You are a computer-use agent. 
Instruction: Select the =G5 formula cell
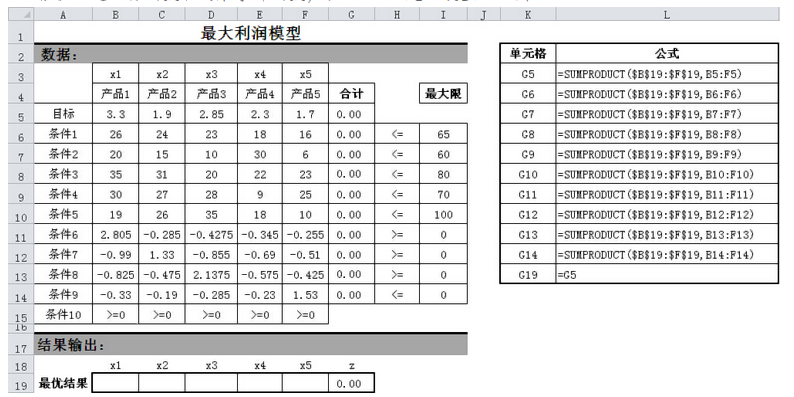point(667,274)
